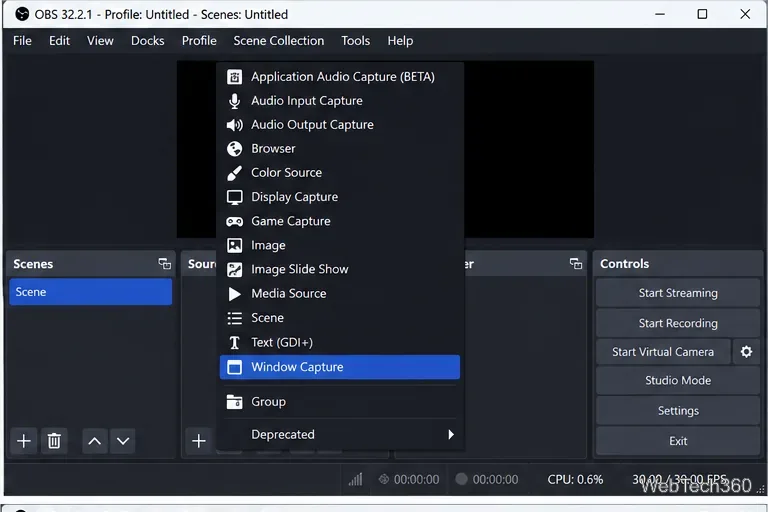Choose Display Capture label
The image size is (768, 512).
(294, 197)
